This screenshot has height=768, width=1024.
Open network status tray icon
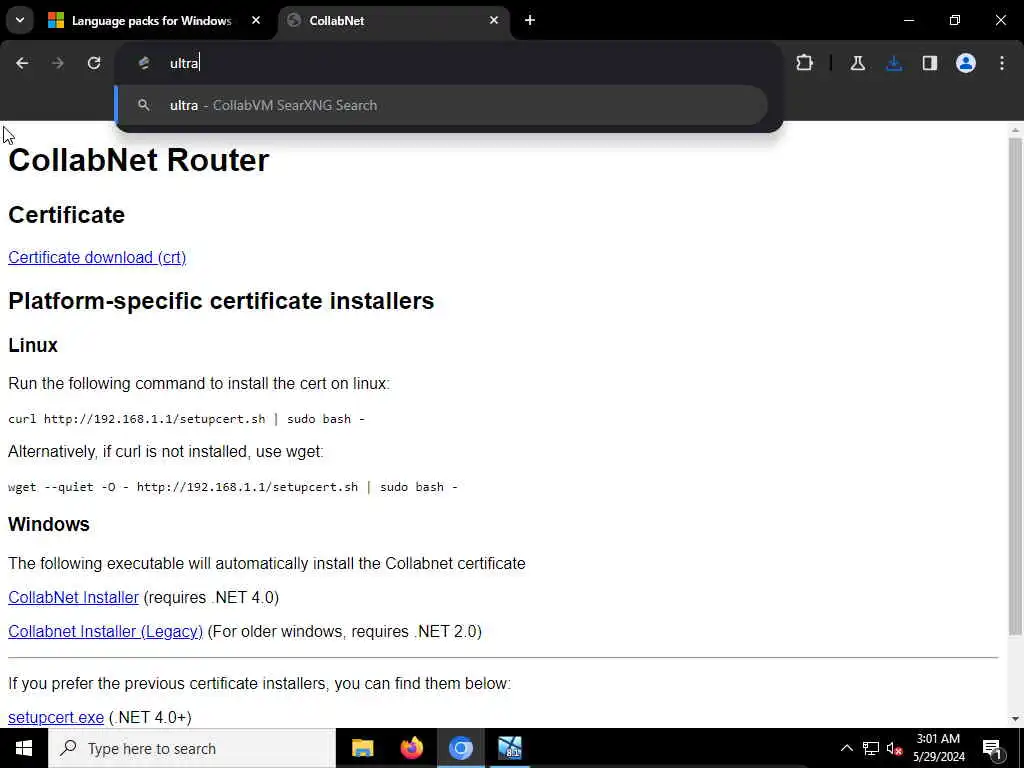871,748
